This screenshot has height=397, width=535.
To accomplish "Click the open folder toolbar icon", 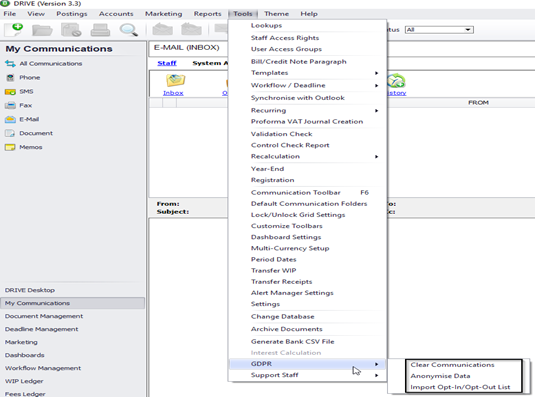I will (x=42, y=30).
